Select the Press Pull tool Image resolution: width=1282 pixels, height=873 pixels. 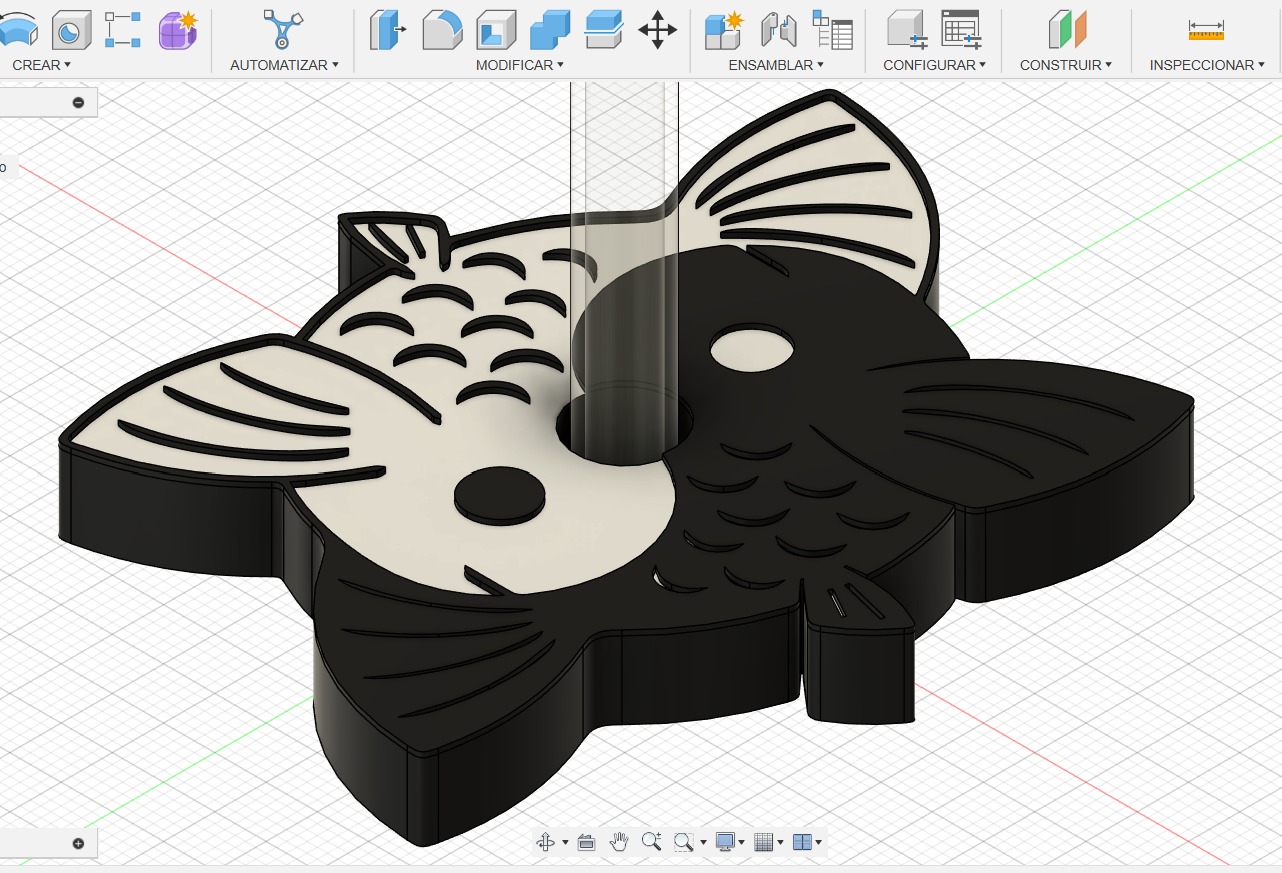[389, 29]
